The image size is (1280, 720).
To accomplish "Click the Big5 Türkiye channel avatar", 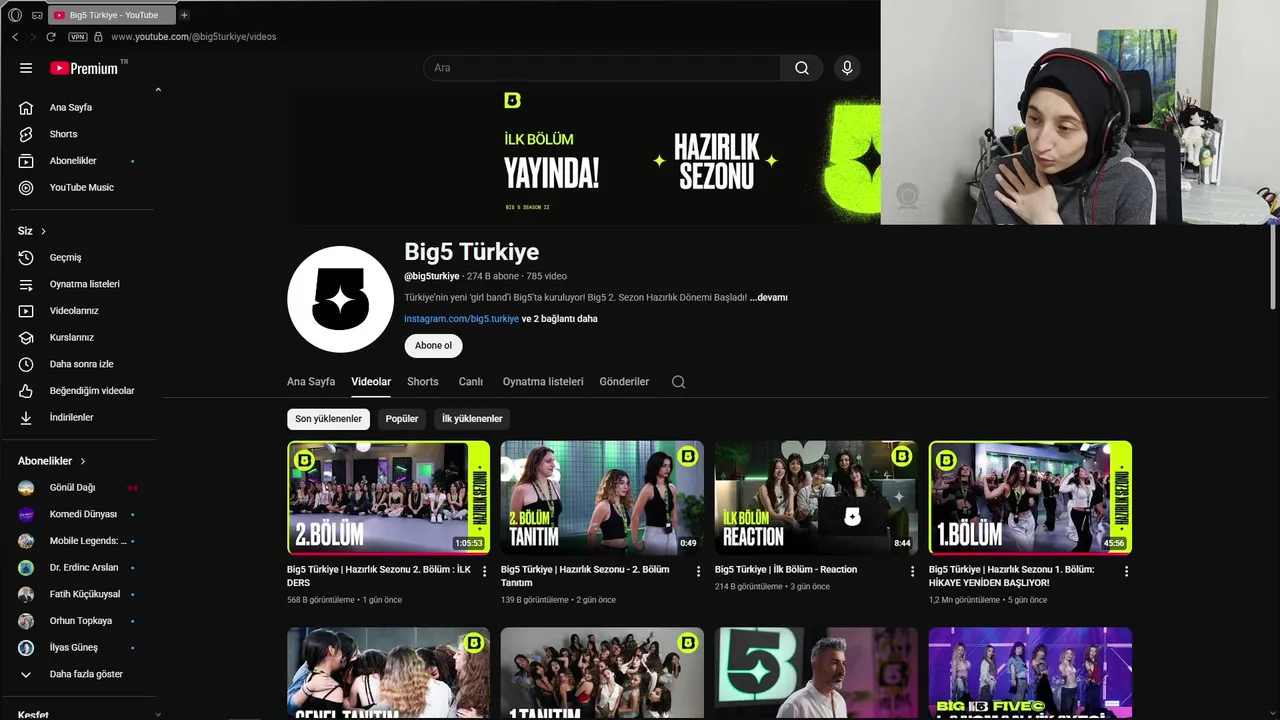I will (x=340, y=299).
